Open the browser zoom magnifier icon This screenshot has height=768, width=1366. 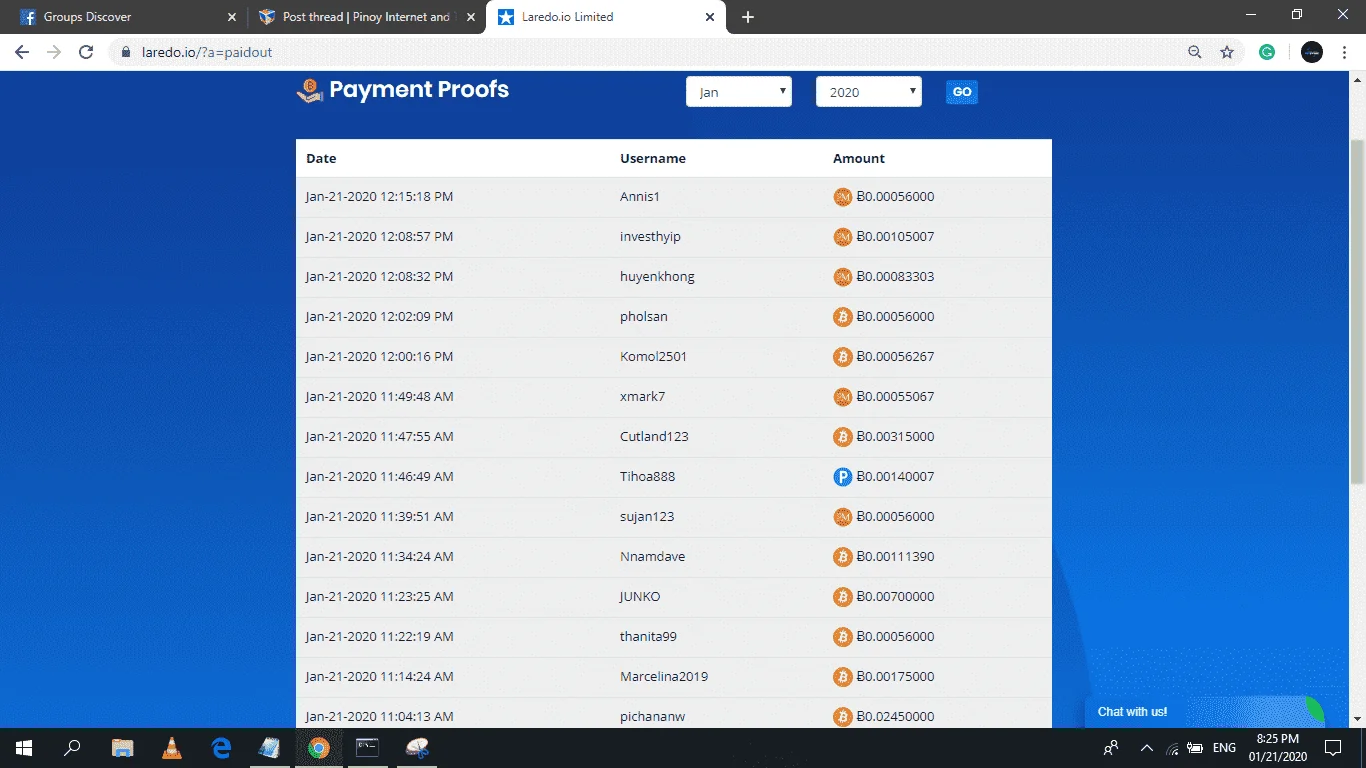pyautogui.click(x=1195, y=52)
